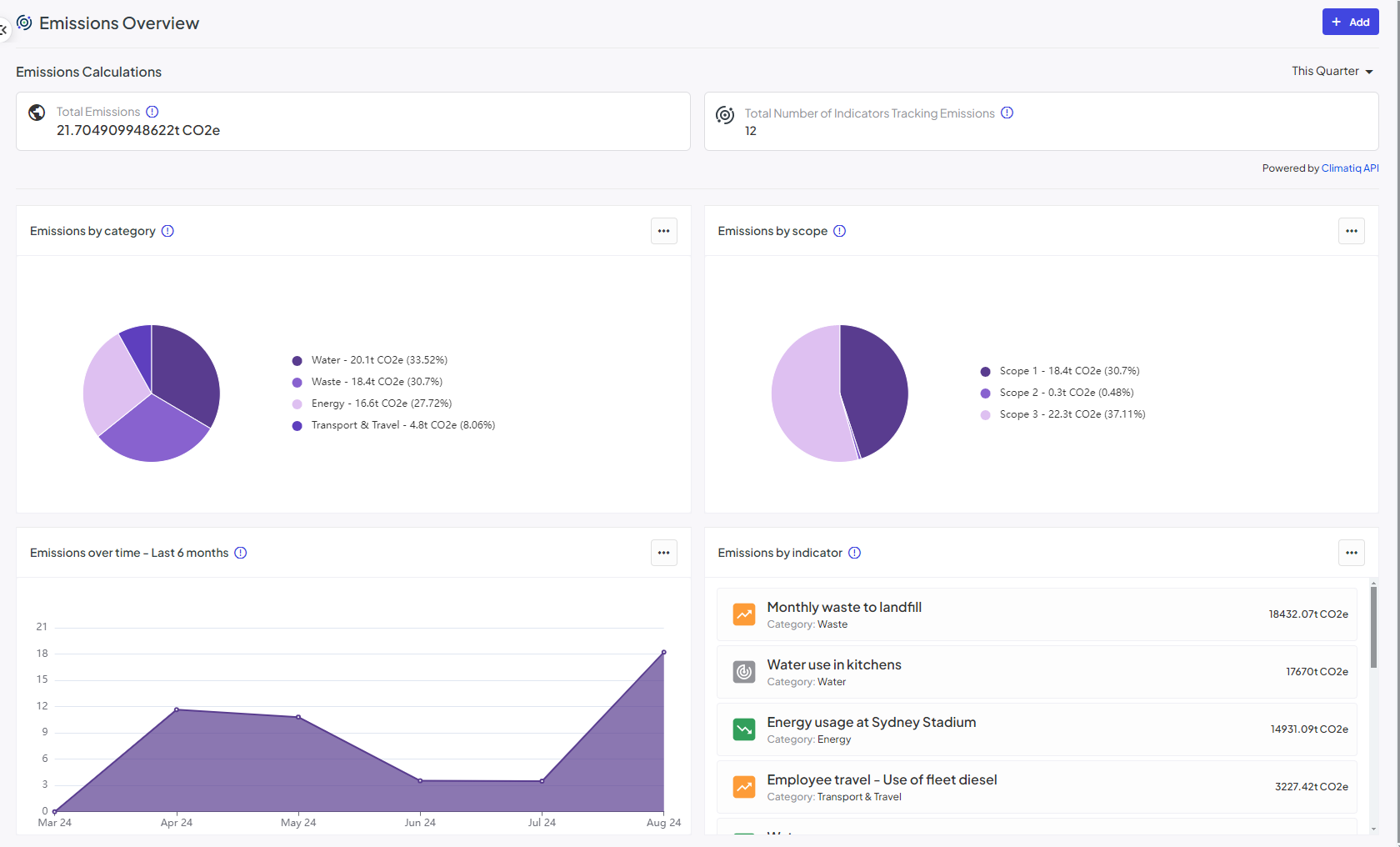Click the globe icon beside Total Emissions
1400x847 pixels.
pos(37,113)
